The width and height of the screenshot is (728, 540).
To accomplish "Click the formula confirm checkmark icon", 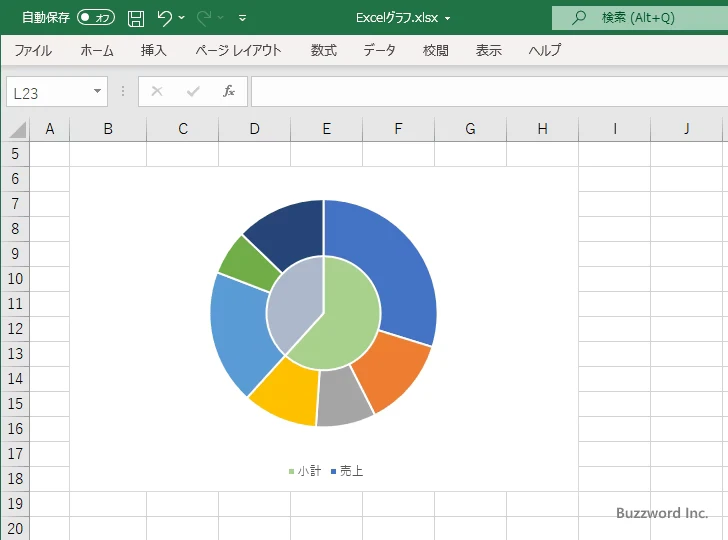I will (193, 91).
